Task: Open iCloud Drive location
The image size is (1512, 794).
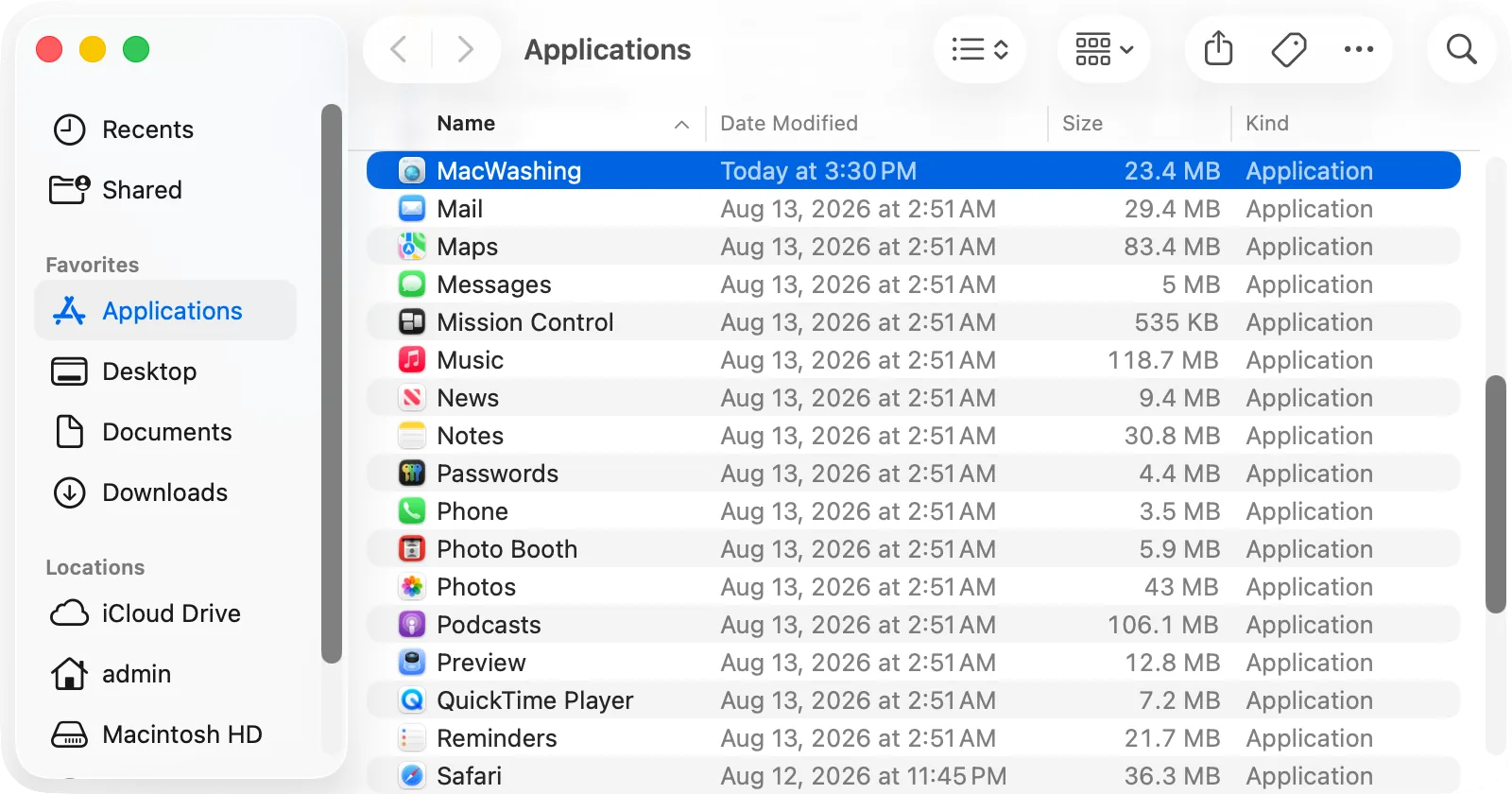Action: click(x=145, y=613)
